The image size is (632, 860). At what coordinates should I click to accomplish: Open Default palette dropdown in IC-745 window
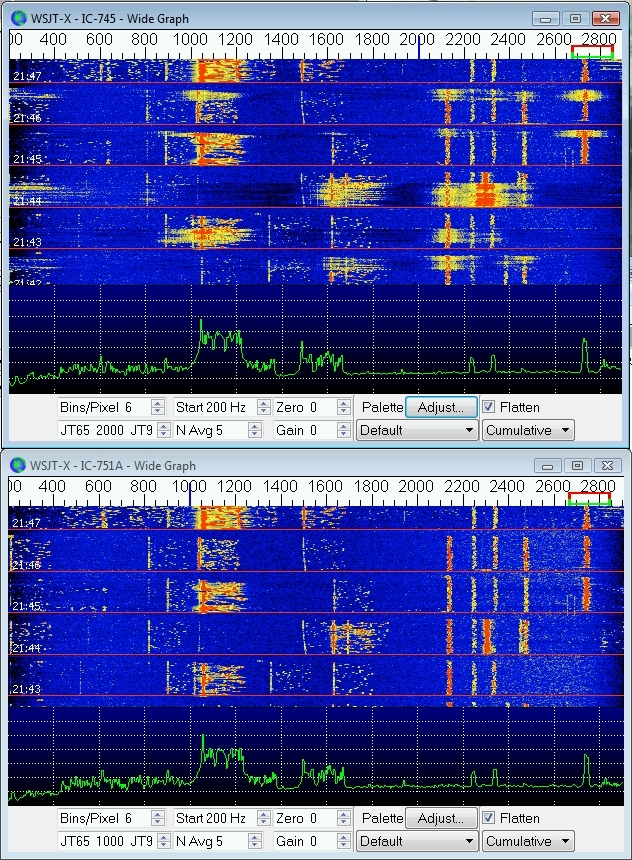tap(417, 431)
